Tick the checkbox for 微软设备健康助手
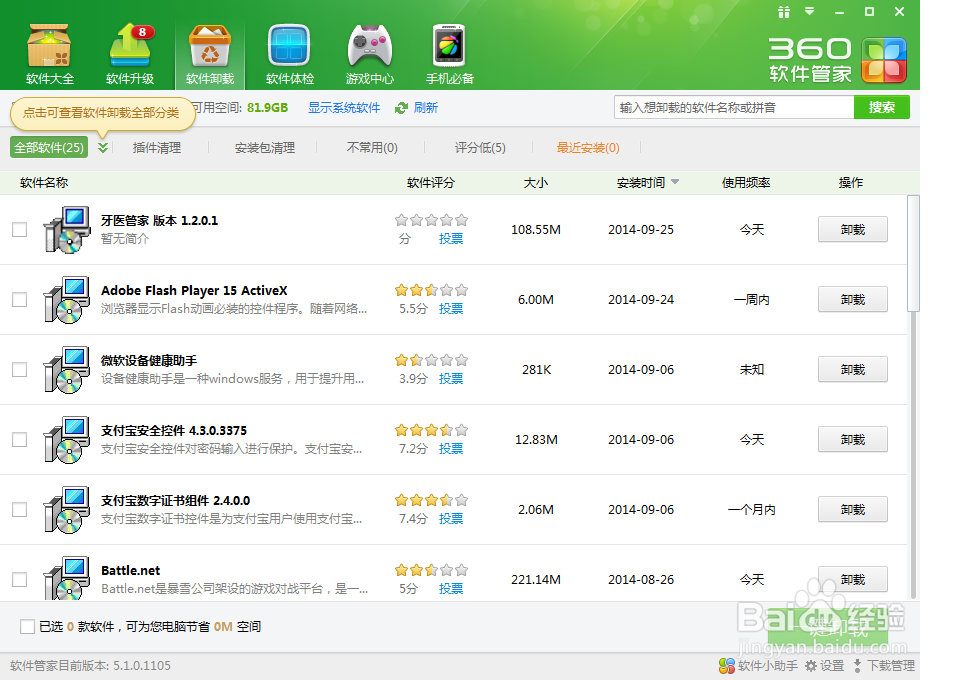This screenshot has width=960, height=680. pyautogui.click(x=20, y=370)
